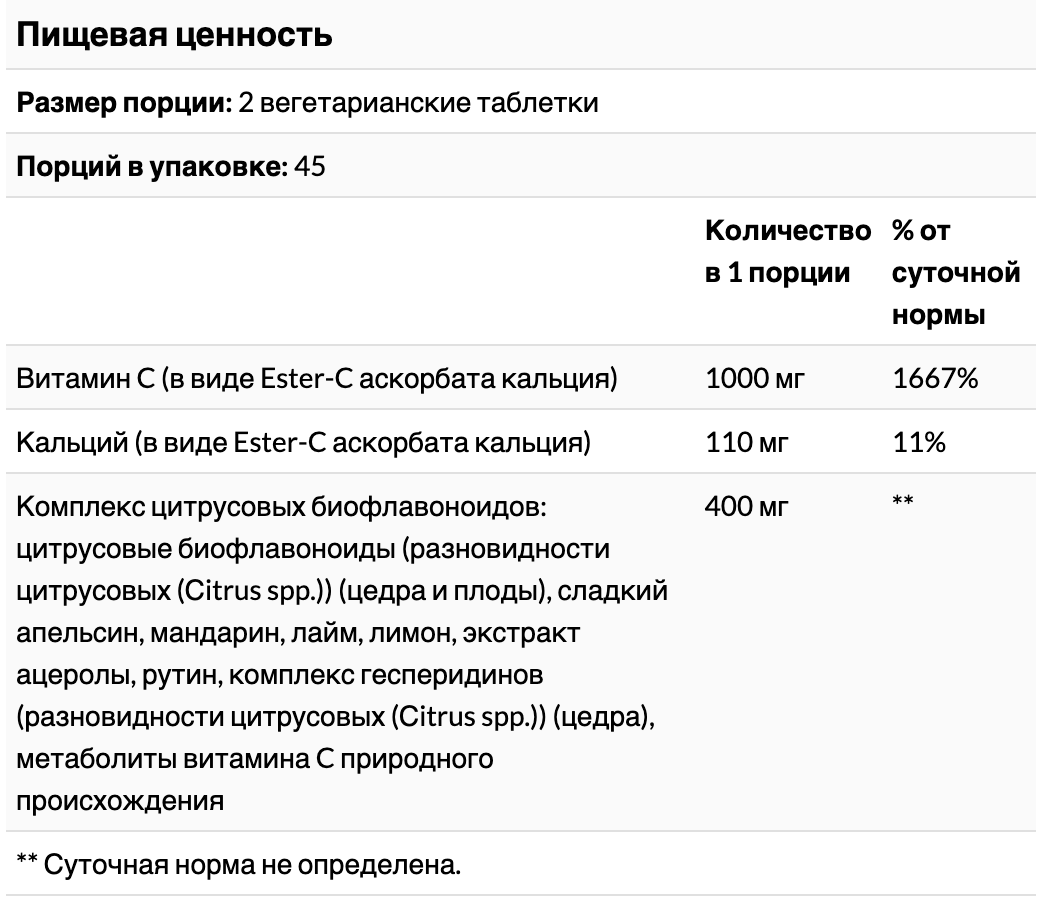Select 'Комплекс цитрусовых биофлавоноидов' text
Viewport: 1040px width, 900px height.
tap(281, 507)
